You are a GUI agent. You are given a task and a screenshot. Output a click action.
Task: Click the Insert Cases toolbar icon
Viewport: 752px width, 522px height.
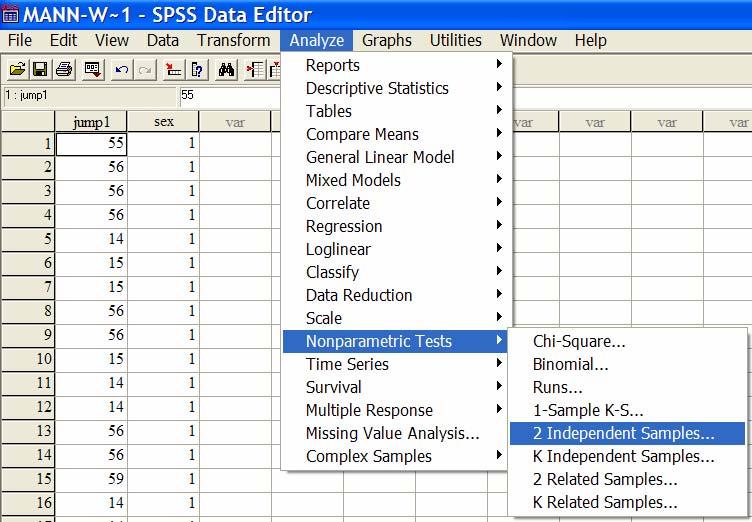(x=255, y=70)
